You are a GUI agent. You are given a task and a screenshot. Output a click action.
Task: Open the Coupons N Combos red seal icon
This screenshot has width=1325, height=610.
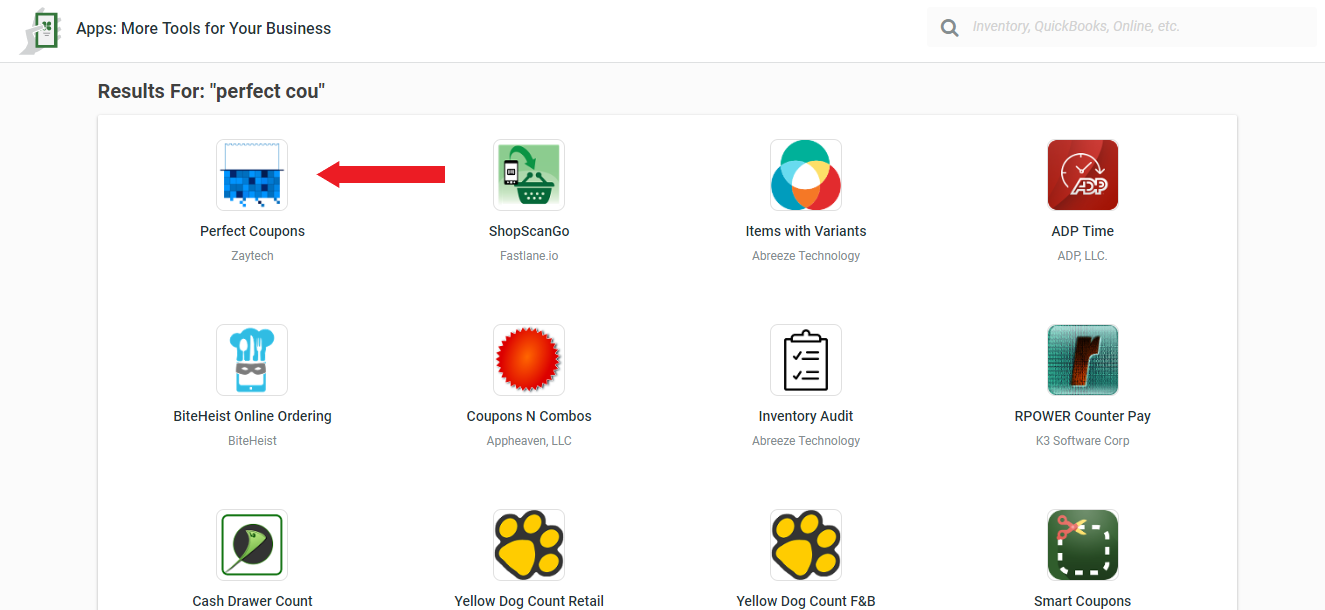tap(529, 360)
